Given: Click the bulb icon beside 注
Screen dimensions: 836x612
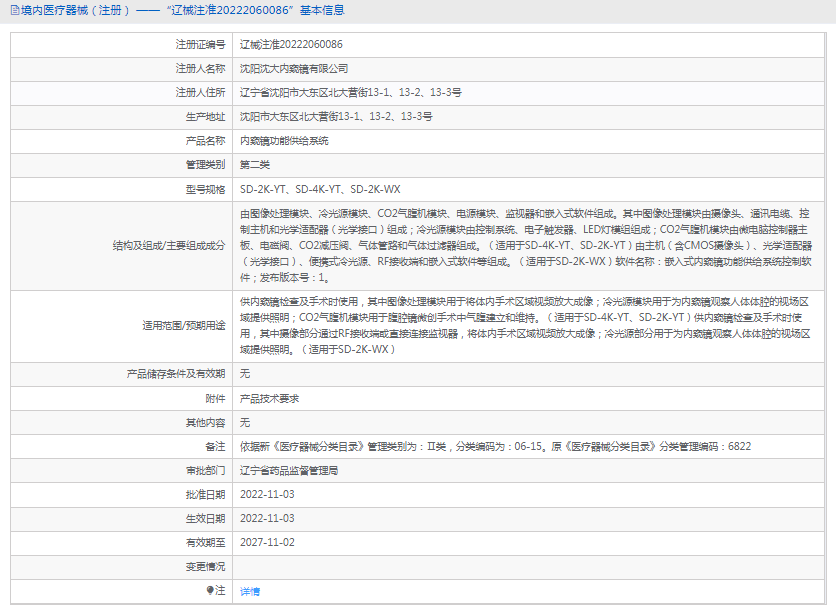Looking at the screenshot, I should (210, 590).
